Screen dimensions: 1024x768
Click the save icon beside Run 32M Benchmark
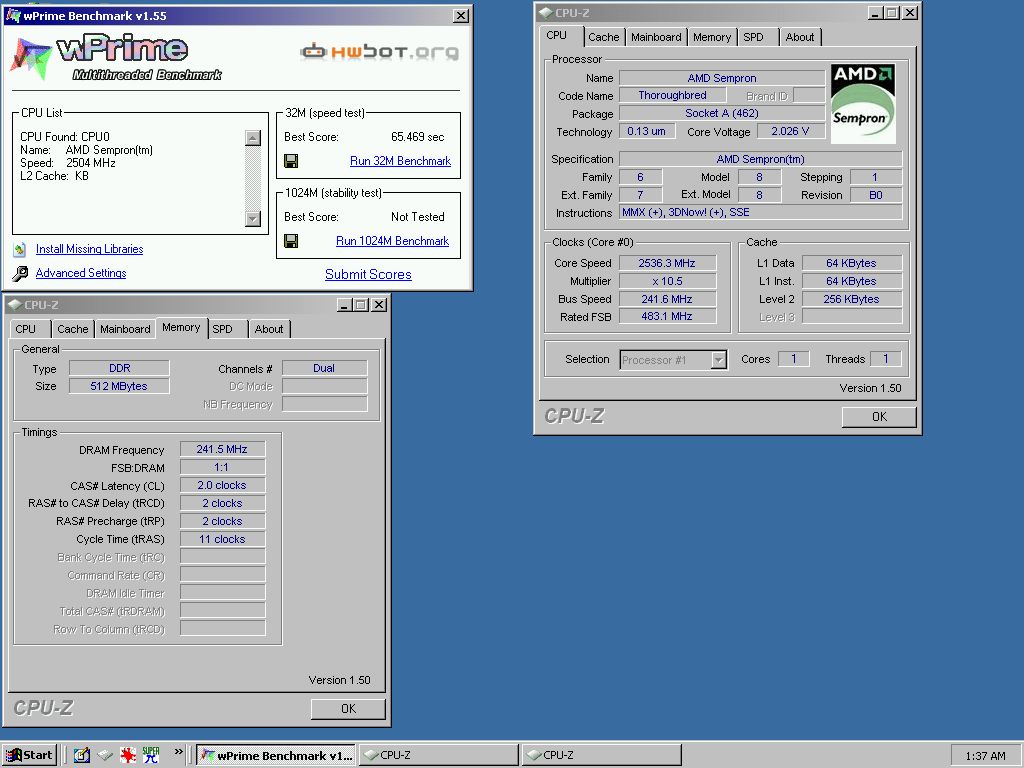[291, 161]
